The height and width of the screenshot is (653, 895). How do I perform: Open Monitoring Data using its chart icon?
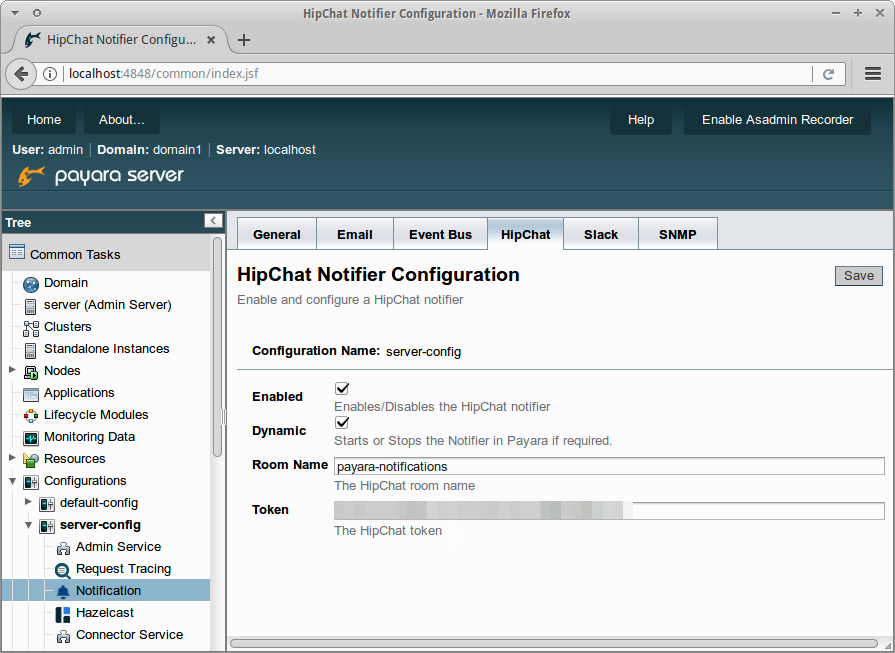click(x=31, y=436)
